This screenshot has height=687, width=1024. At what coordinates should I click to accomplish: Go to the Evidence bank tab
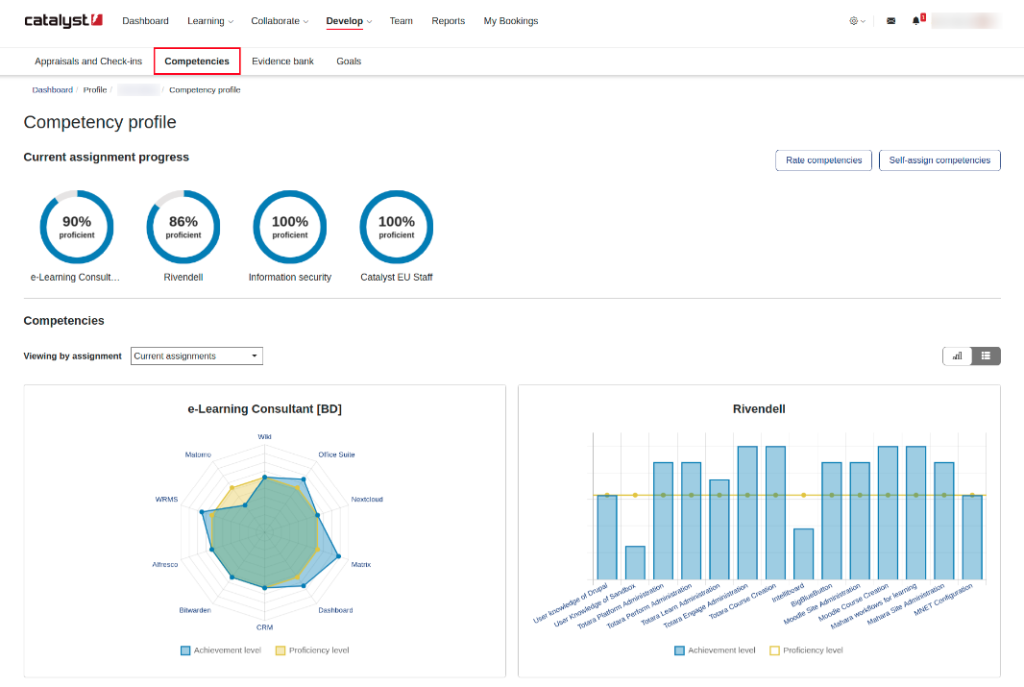[x=282, y=61]
